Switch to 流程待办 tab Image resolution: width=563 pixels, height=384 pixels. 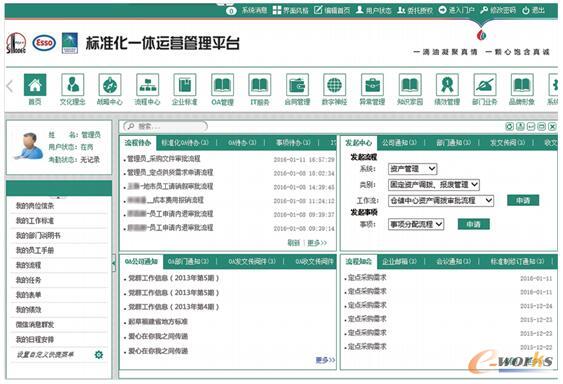(x=138, y=143)
